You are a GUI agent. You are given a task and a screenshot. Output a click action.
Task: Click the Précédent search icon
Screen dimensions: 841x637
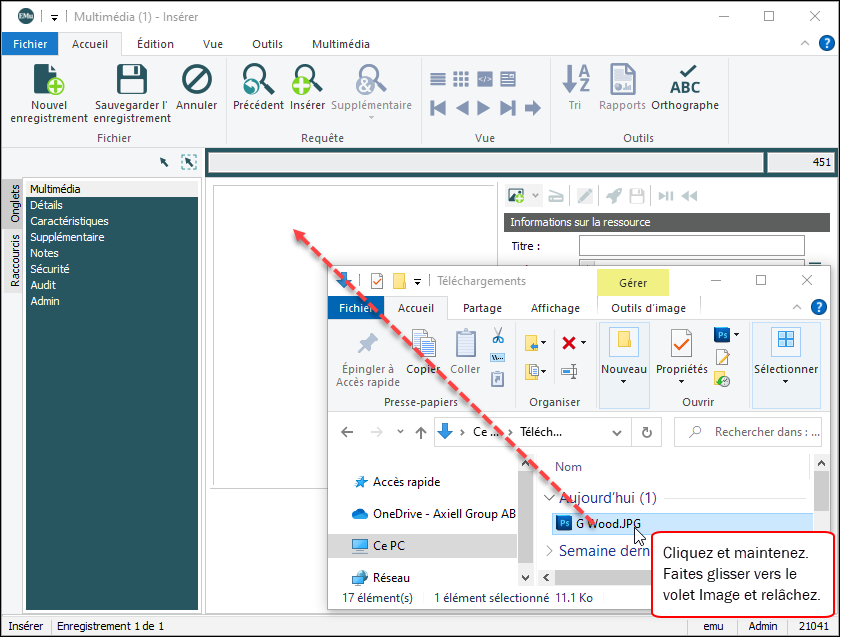tap(258, 82)
